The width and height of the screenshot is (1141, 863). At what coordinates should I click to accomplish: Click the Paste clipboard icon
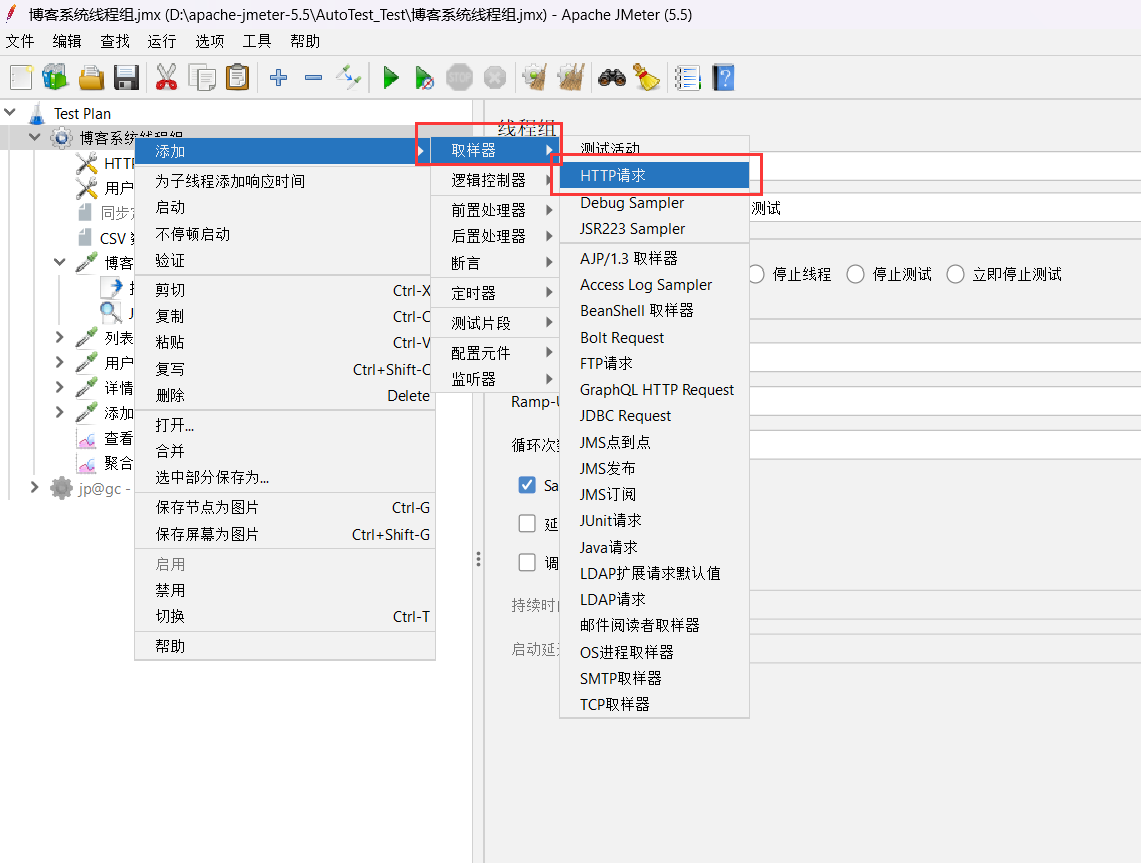tap(237, 77)
